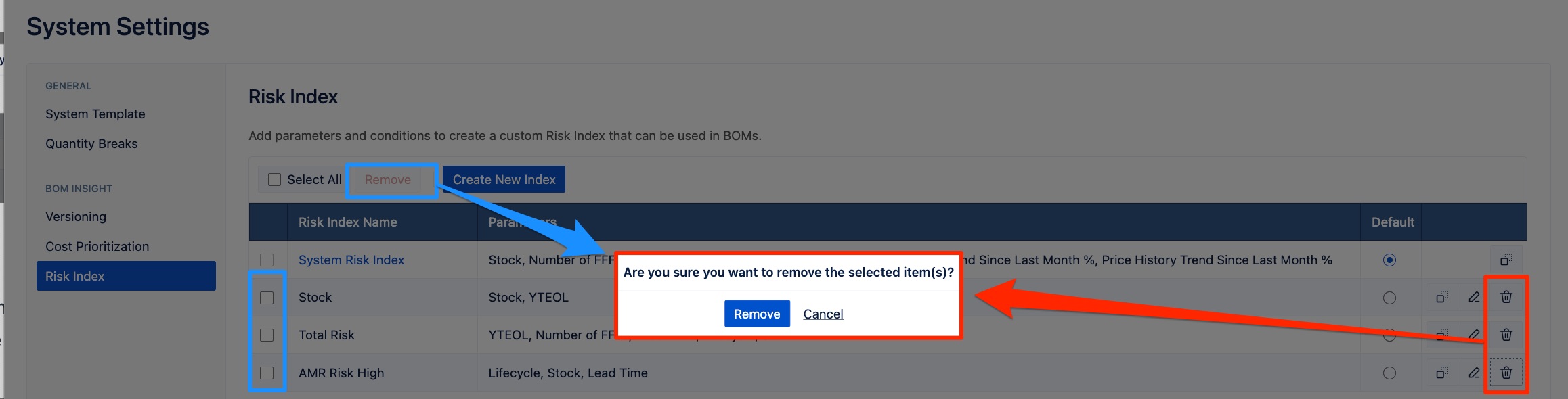The image size is (1568, 399).
Task: Delete the Stock risk index row
Action: coord(1506,297)
